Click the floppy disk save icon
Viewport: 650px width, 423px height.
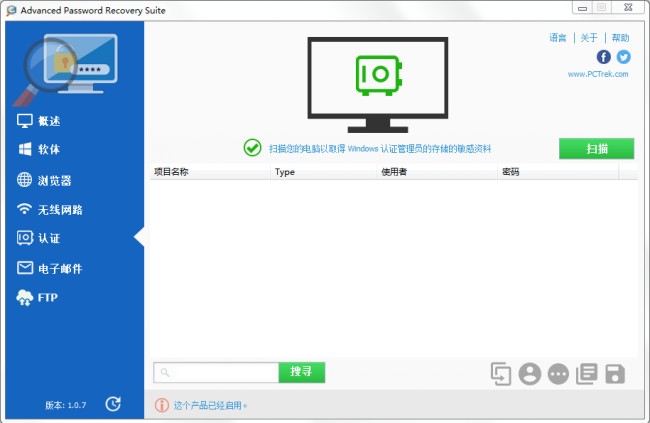tap(615, 374)
